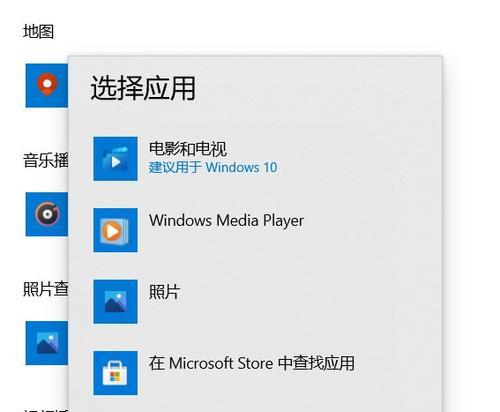Click the Maps app icon under 地图
The height and width of the screenshot is (412, 500).
[x=47, y=85]
